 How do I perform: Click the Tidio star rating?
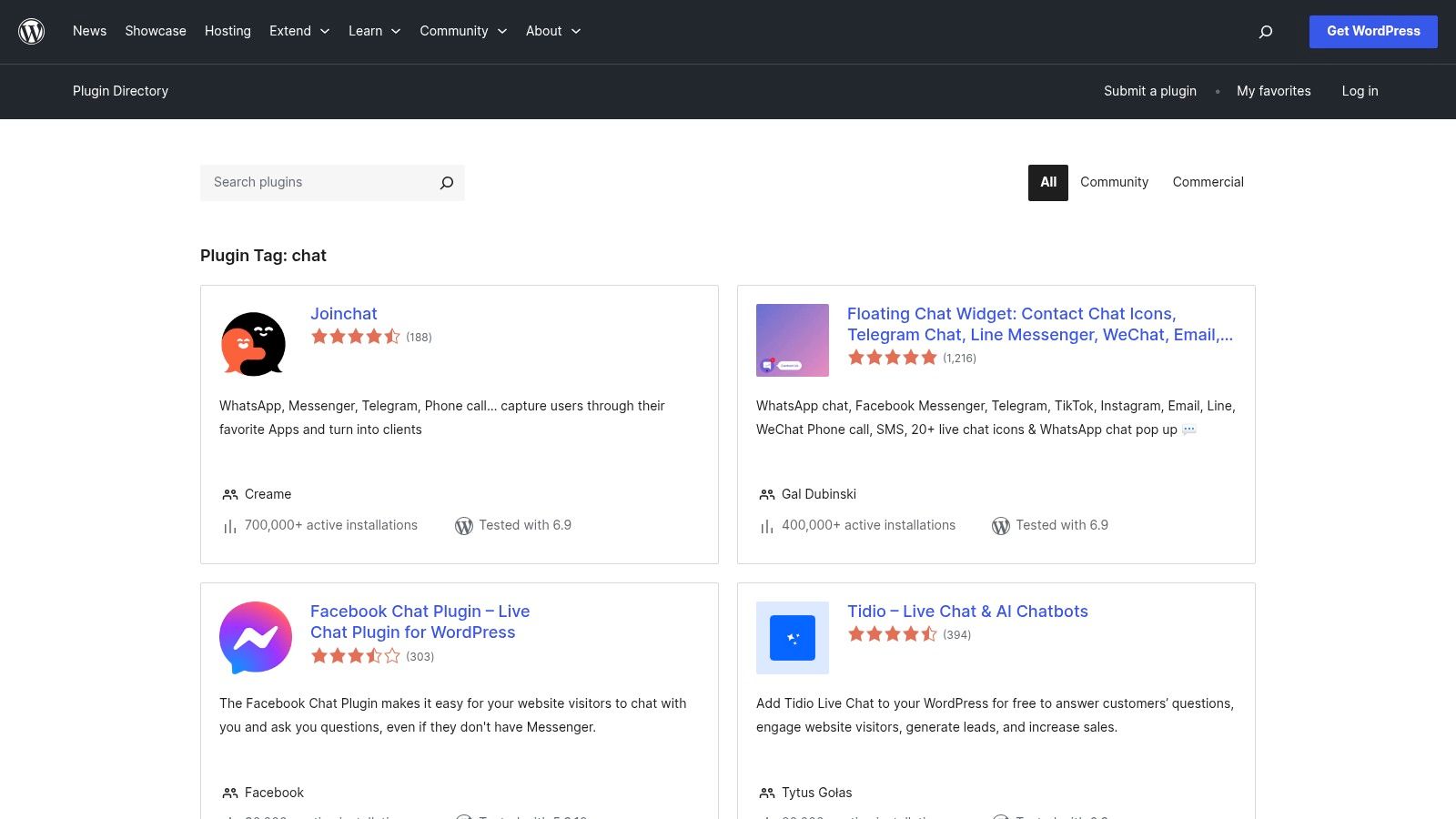coord(892,634)
